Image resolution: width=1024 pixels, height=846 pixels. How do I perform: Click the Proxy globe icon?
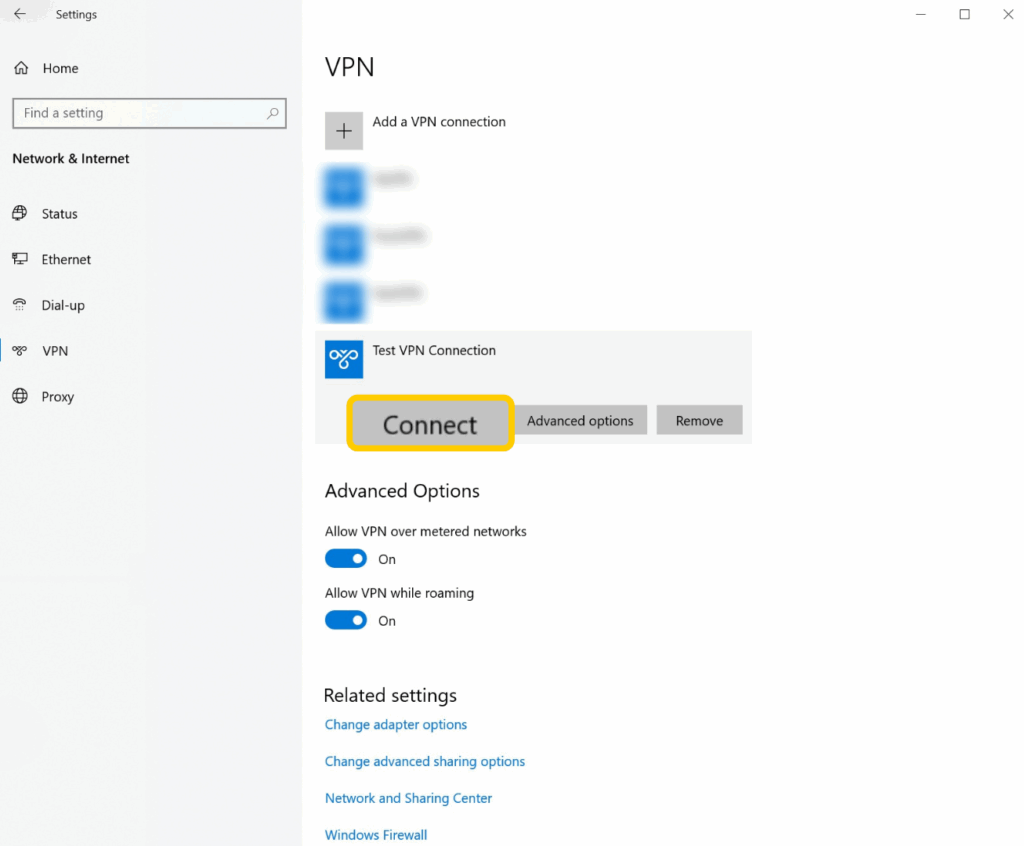(20, 396)
